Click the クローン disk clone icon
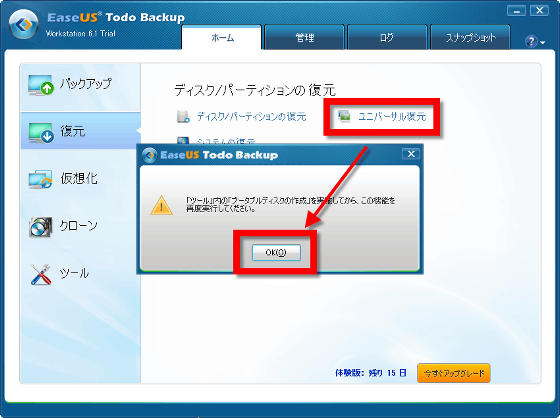The image size is (560, 418). tap(41, 227)
